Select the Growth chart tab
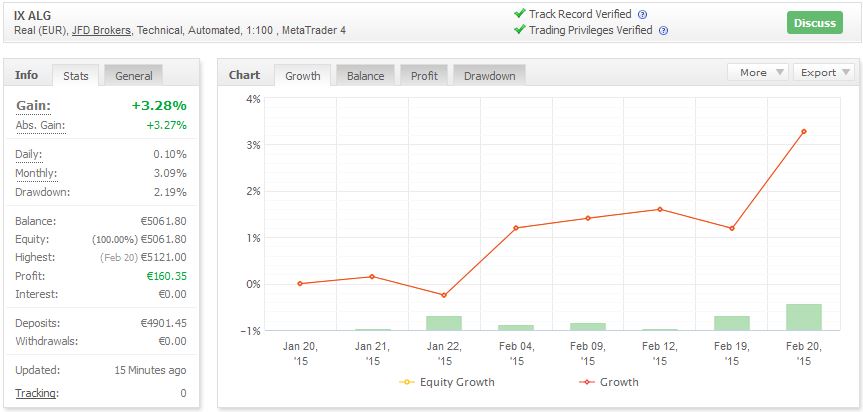The width and height of the screenshot is (863, 412). pos(303,76)
